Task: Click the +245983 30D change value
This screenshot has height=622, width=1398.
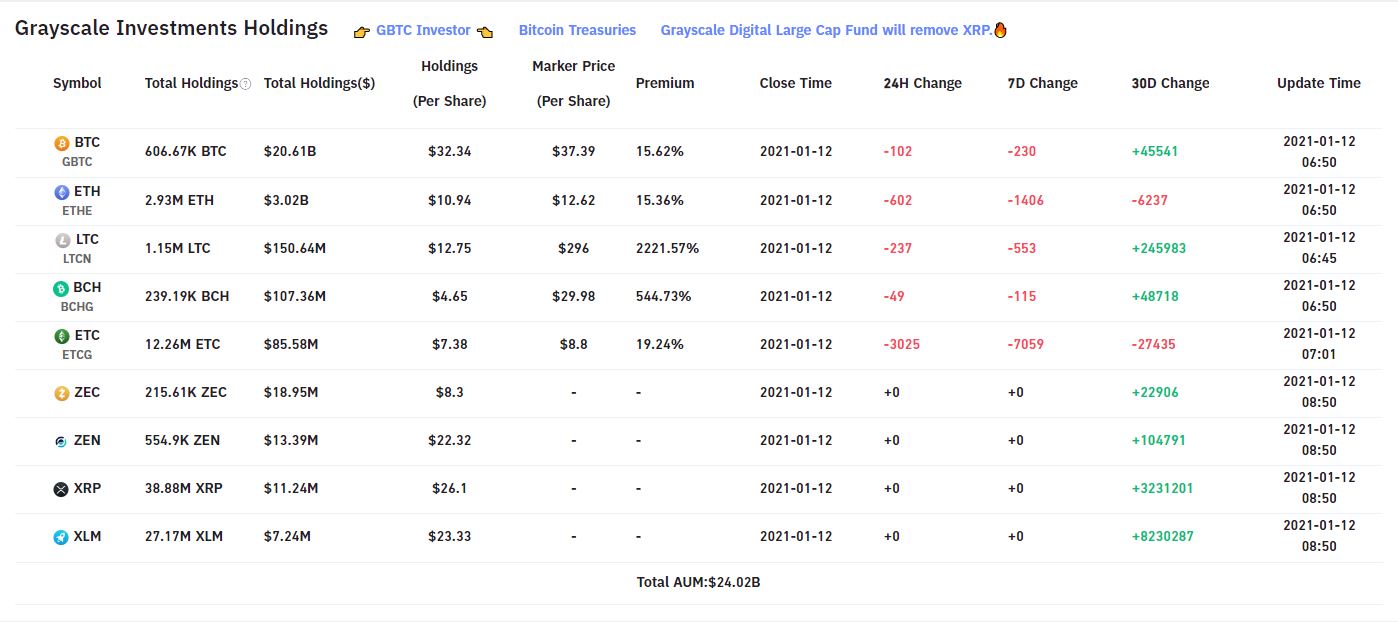Action: pyautogui.click(x=1159, y=248)
